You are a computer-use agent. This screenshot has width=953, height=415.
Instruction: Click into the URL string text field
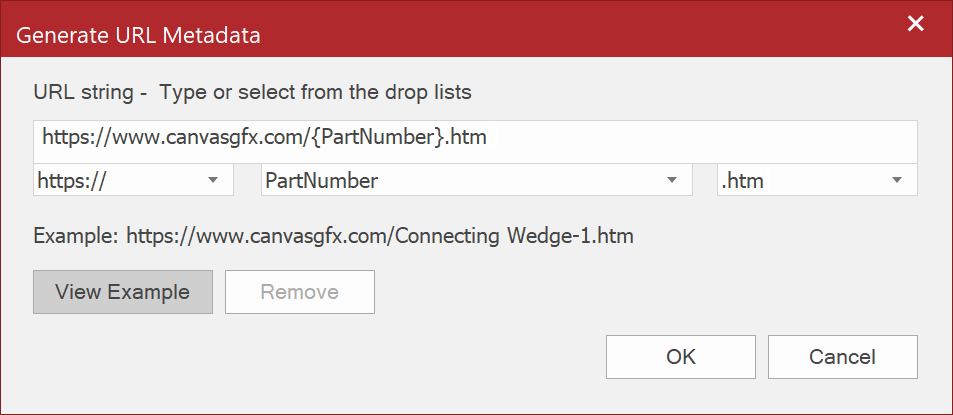(700, 137)
